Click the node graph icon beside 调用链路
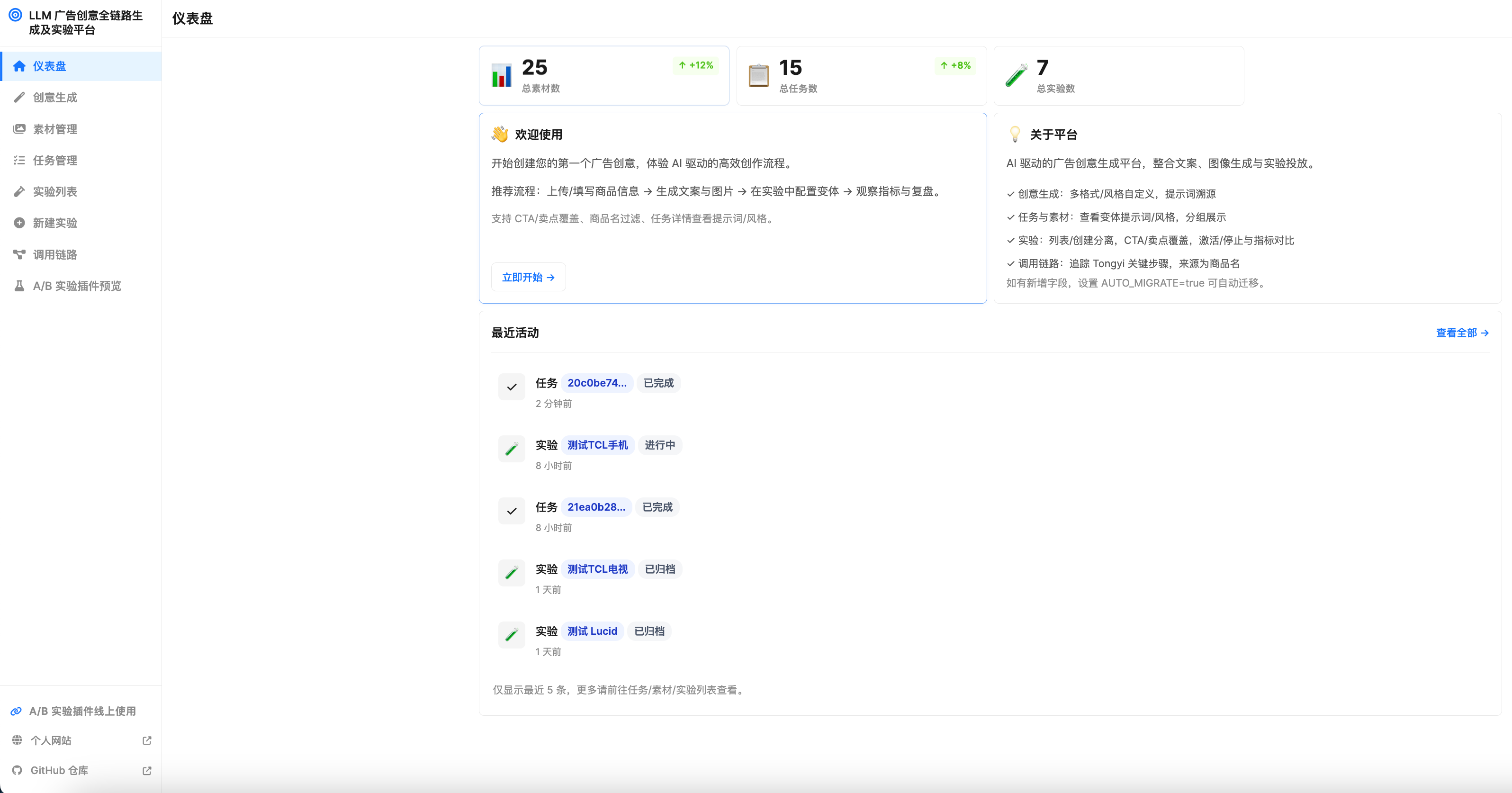This screenshot has width=1512, height=793. pos(19,254)
